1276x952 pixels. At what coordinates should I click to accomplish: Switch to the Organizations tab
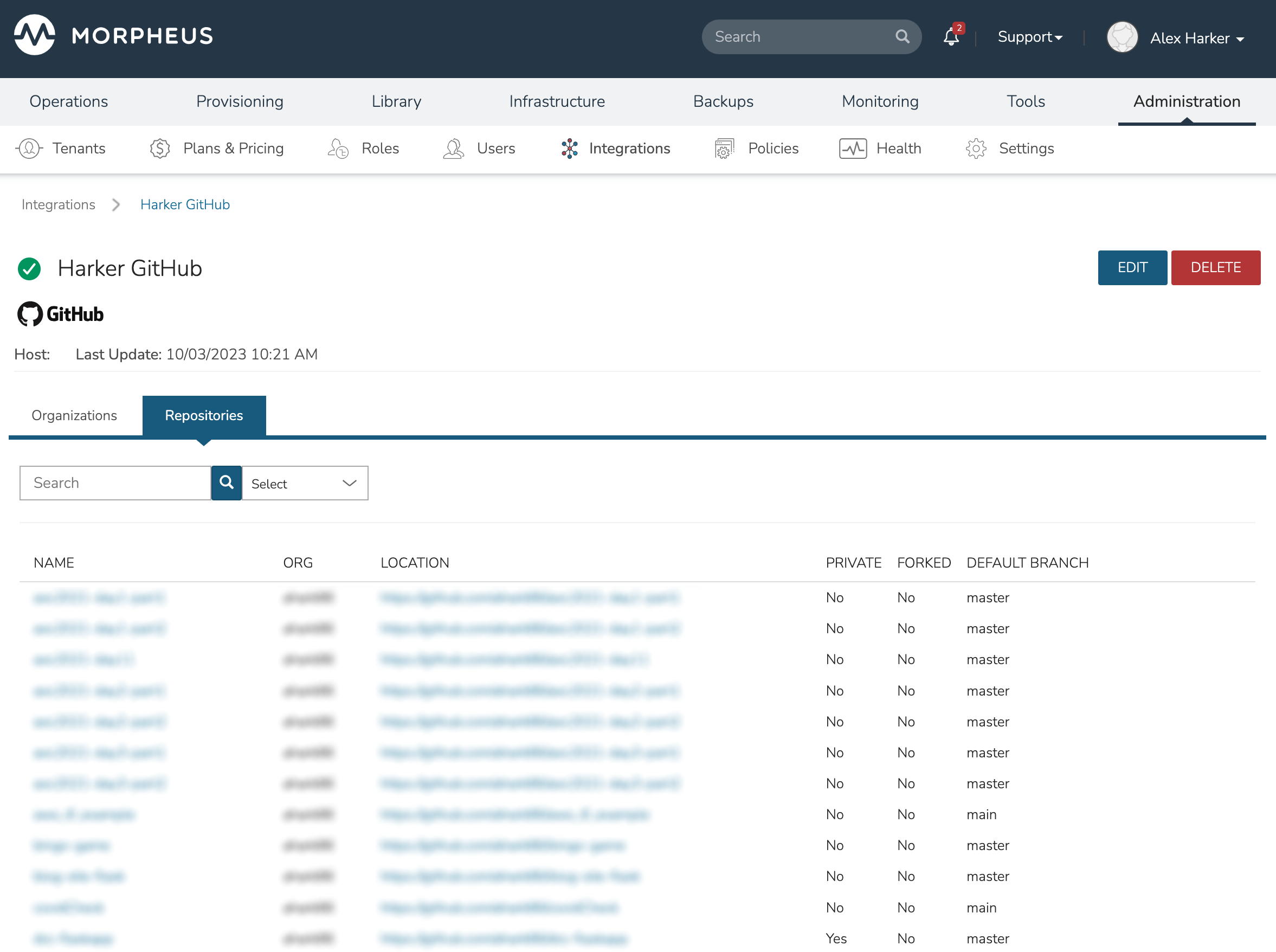point(74,415)
